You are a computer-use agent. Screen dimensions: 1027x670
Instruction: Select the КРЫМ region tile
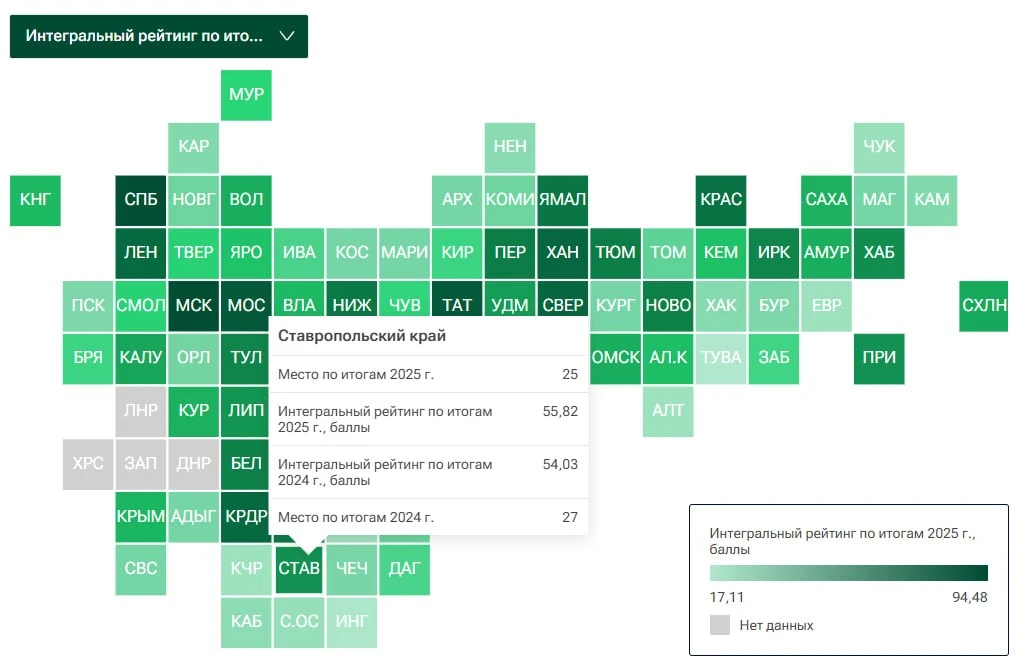(141, 517)
